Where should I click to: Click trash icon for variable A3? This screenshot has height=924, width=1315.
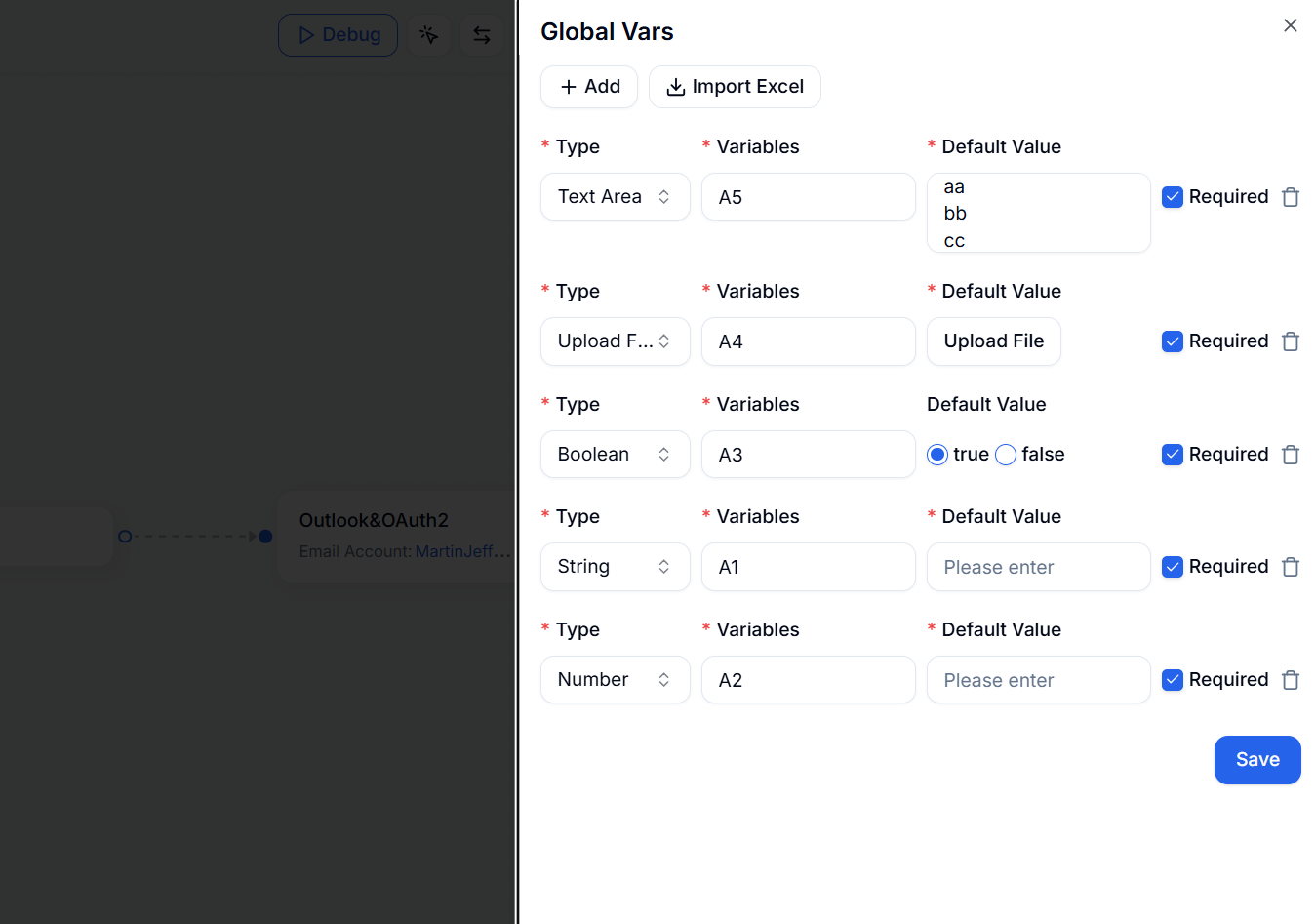[x=1290, y=455]
